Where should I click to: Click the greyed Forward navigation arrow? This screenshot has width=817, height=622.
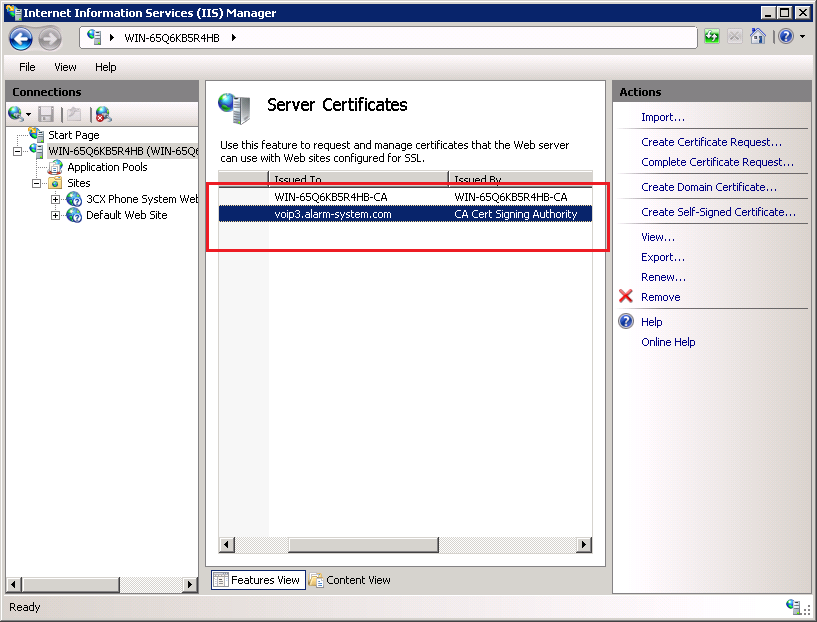tap(49, 38)
